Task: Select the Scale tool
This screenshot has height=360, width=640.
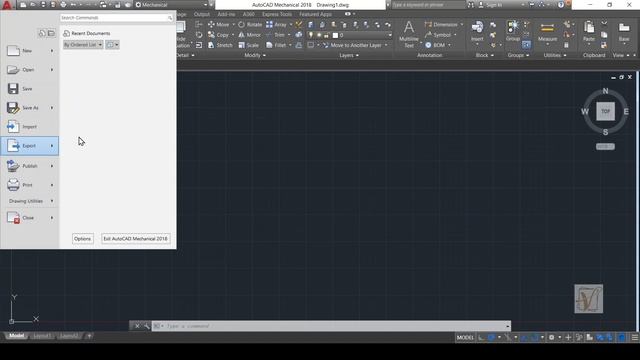Action: click(249, 45)
